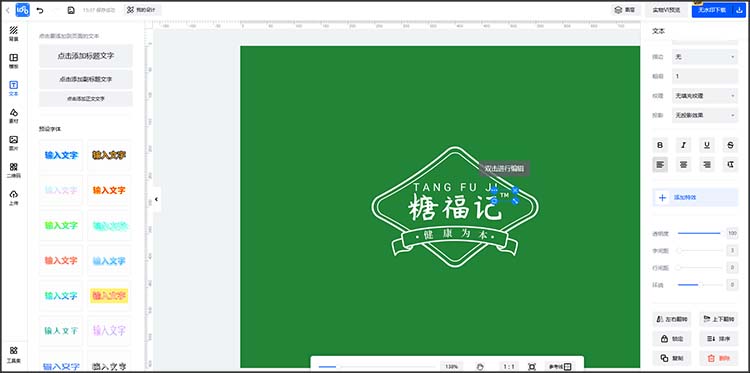This screenshot has width=750, height=373.
Task: Open the 素材 materials panel in sidebar
Action: 14,115
